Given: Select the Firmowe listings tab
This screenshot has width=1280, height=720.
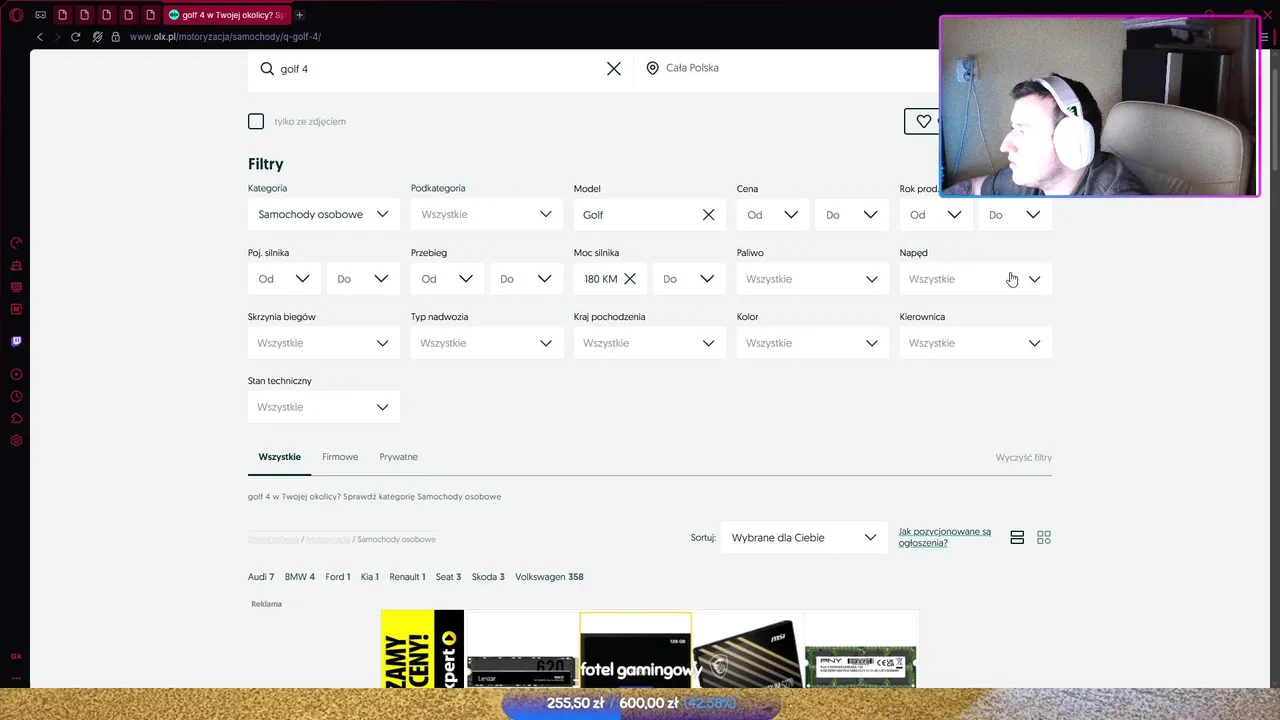Looking at the screenshot, I should point(340,457).
